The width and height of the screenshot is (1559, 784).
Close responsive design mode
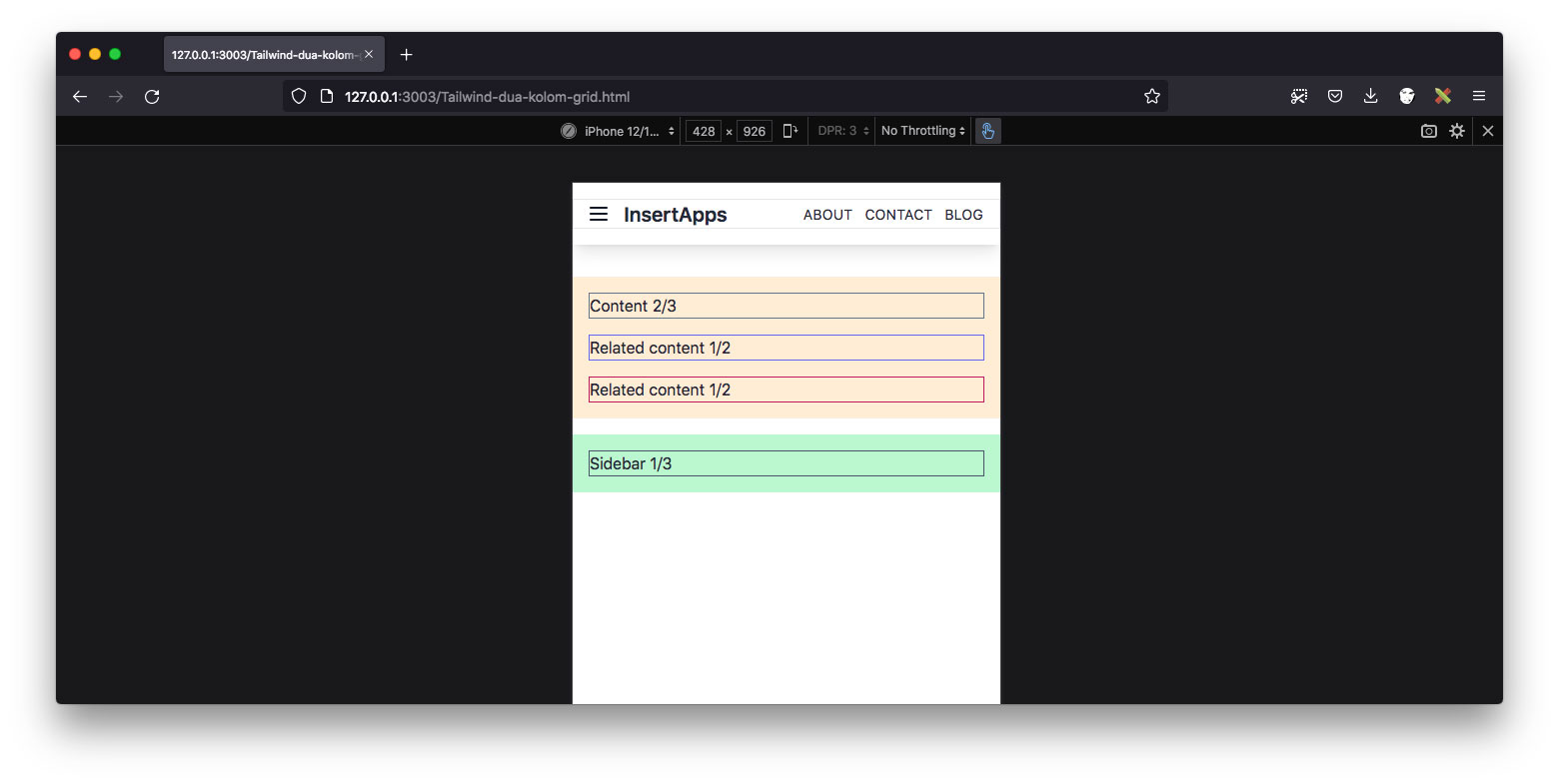(1488, 131)
